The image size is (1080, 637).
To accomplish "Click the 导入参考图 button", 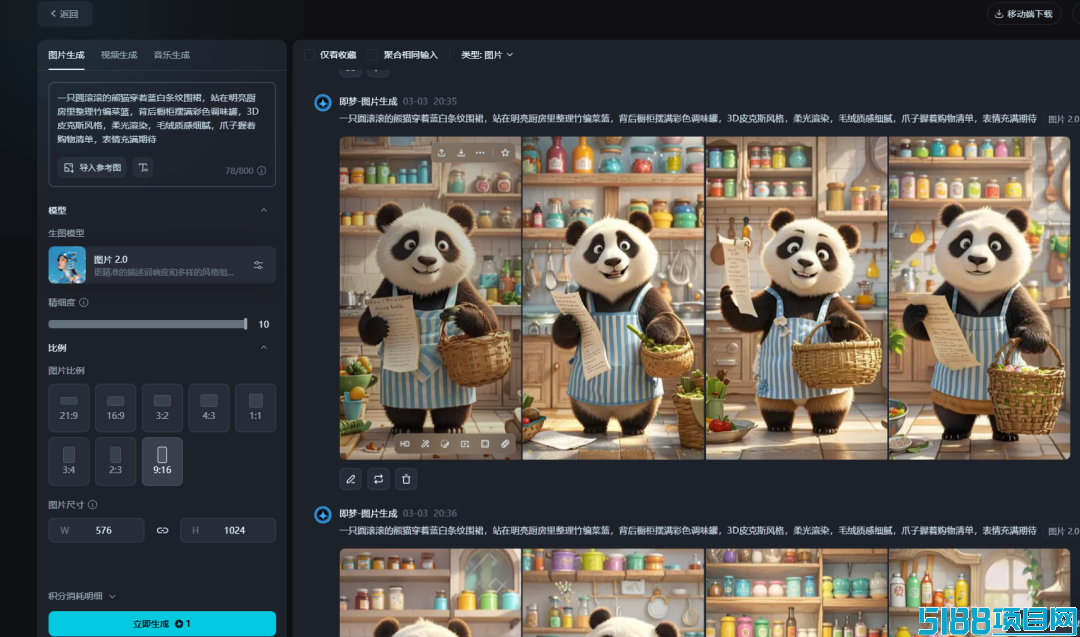I will (92, 167).
